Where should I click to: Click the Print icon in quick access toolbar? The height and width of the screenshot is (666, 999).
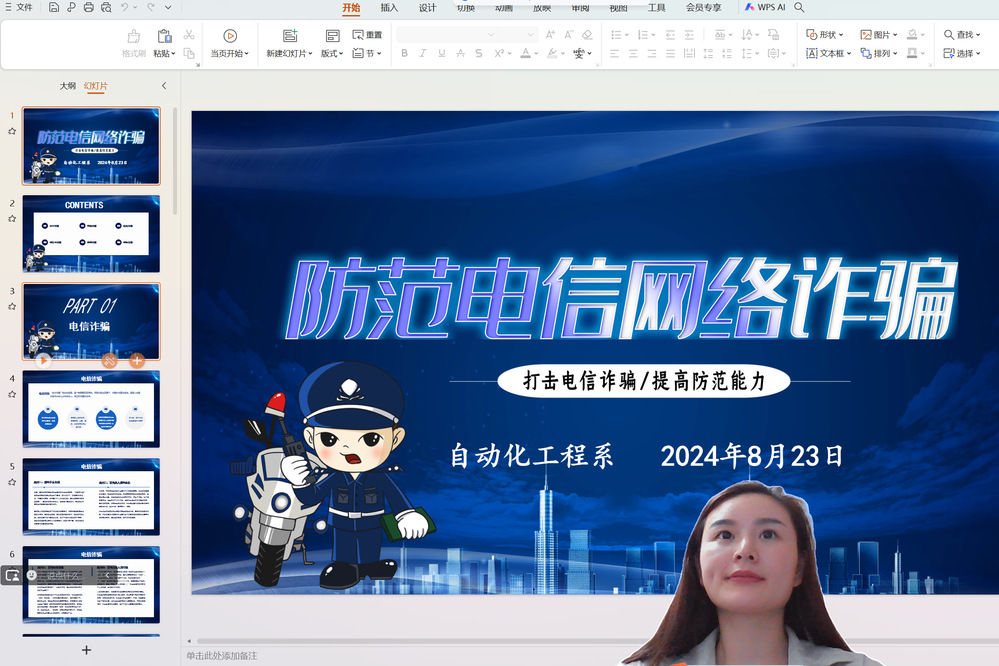89,8
